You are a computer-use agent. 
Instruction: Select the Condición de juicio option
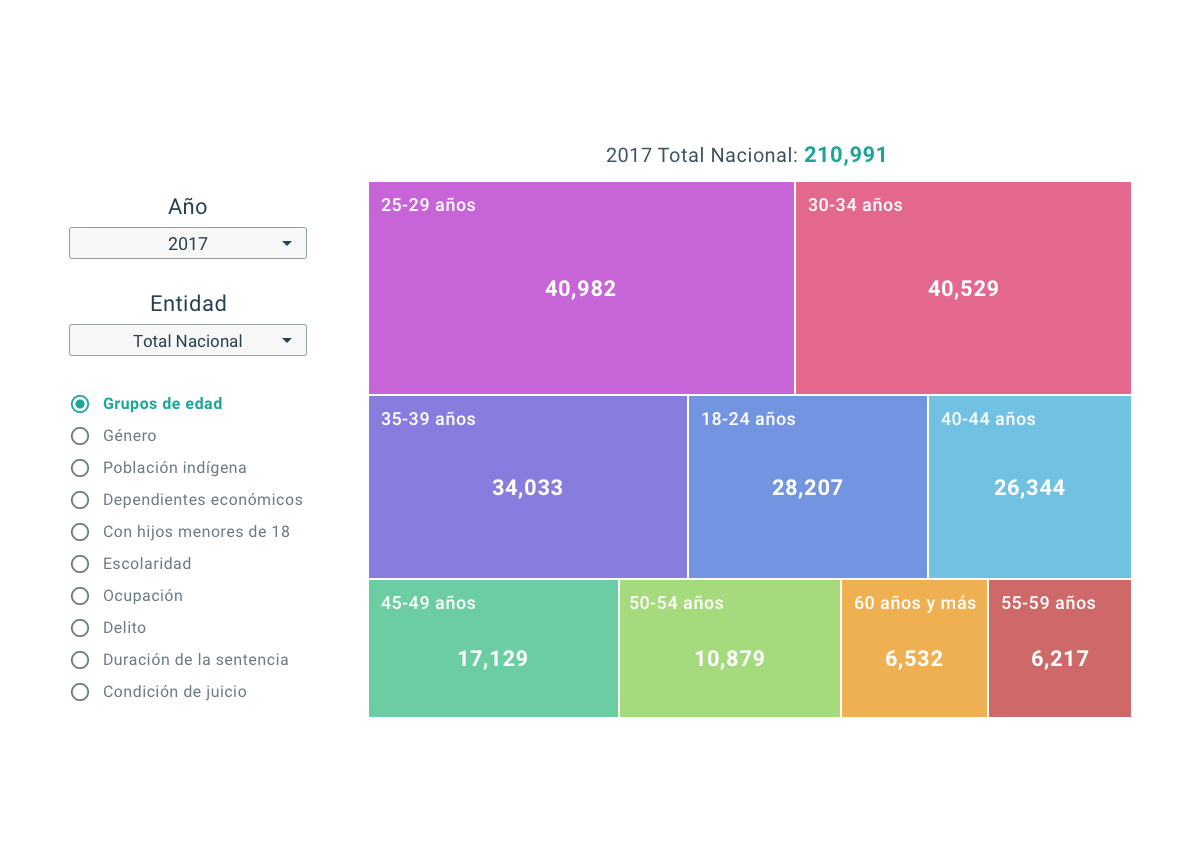(x=80, y=692)
